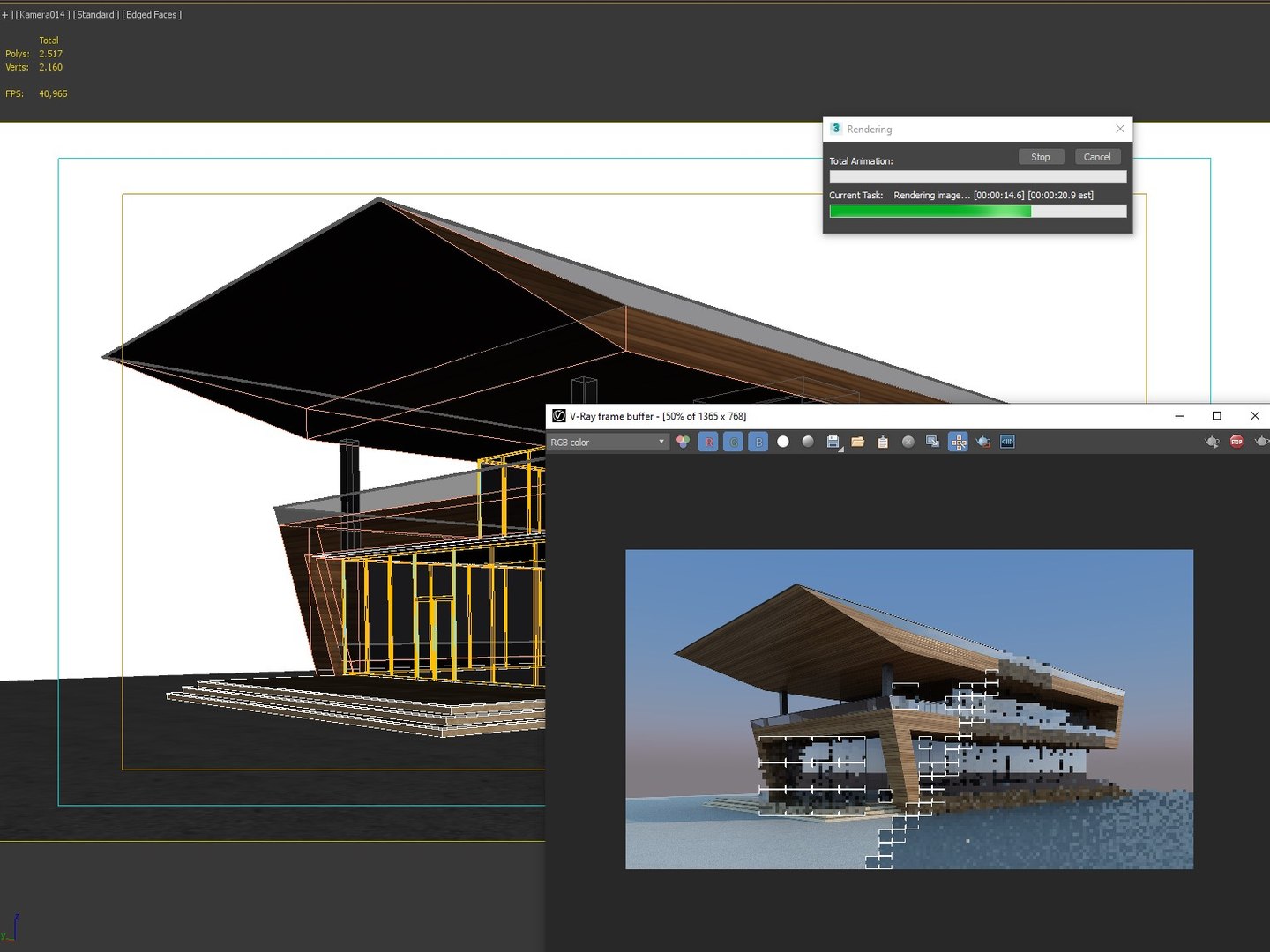Click the V-Ray logo in frame buffer title

(558, 416)
